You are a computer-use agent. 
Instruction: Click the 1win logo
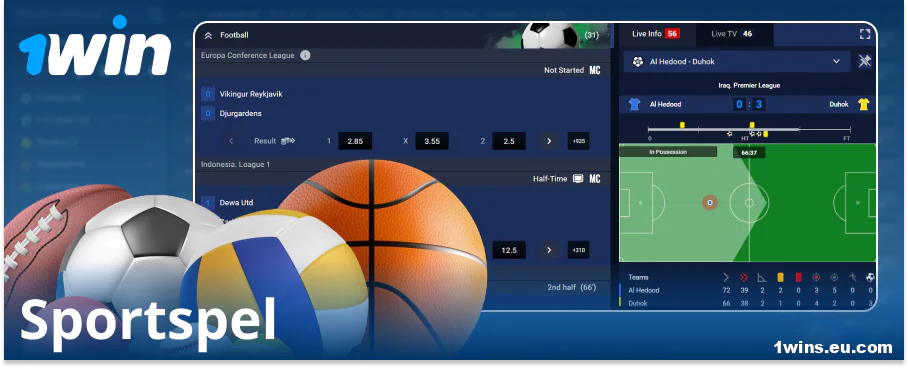(x=94, y=46)
